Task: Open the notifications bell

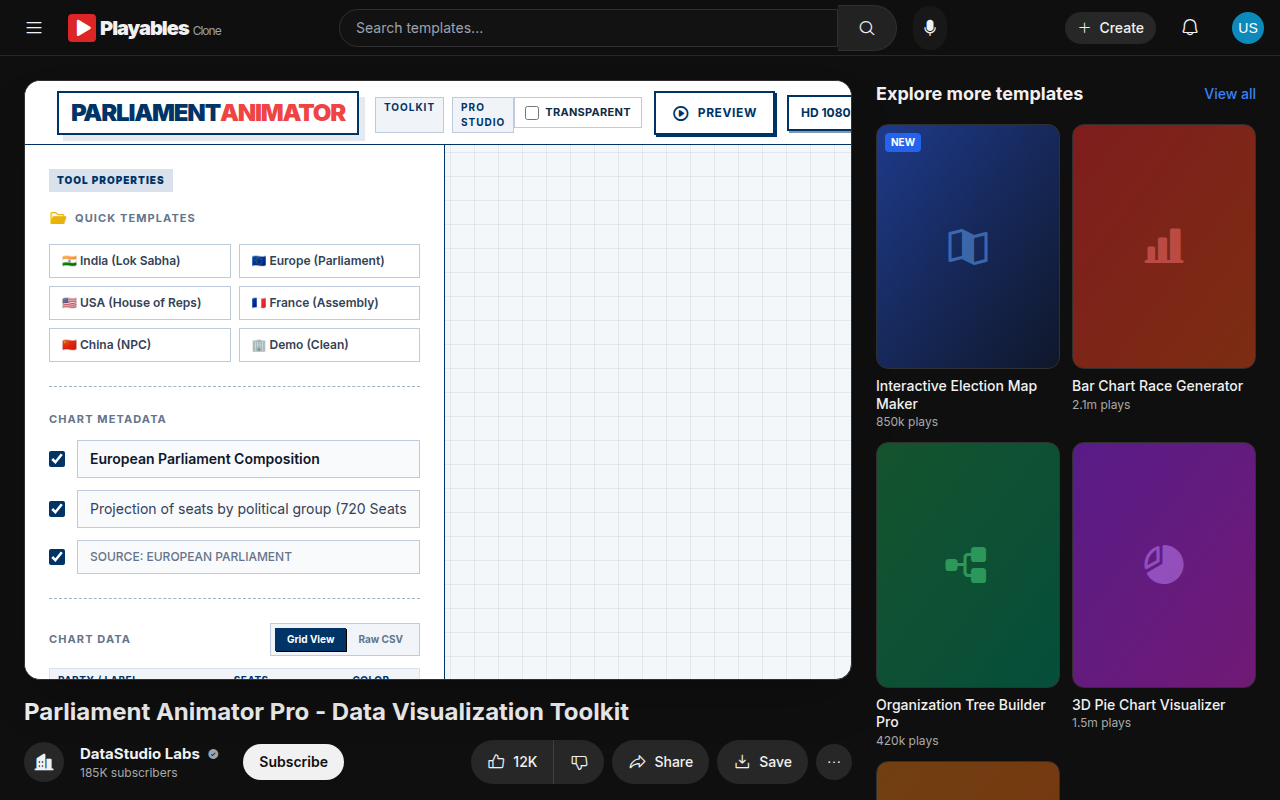Action: coord(1190,28)
